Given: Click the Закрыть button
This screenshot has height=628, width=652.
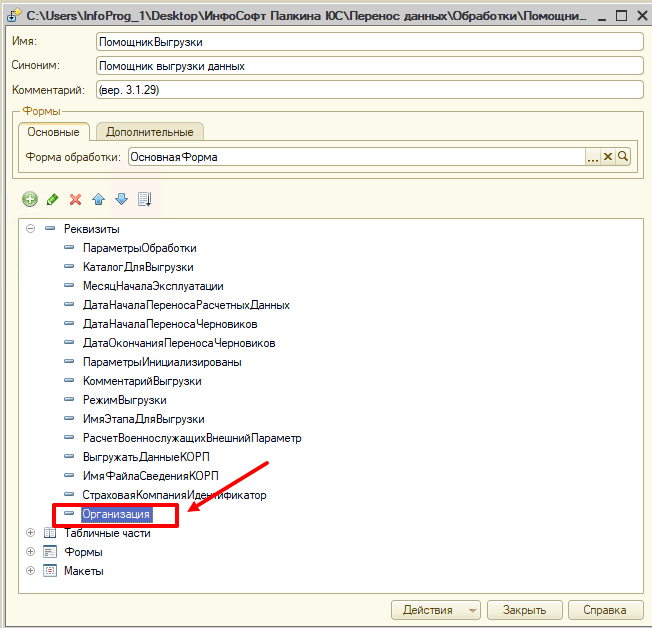Looking at the screenshot, I should (x=524, y=610).
